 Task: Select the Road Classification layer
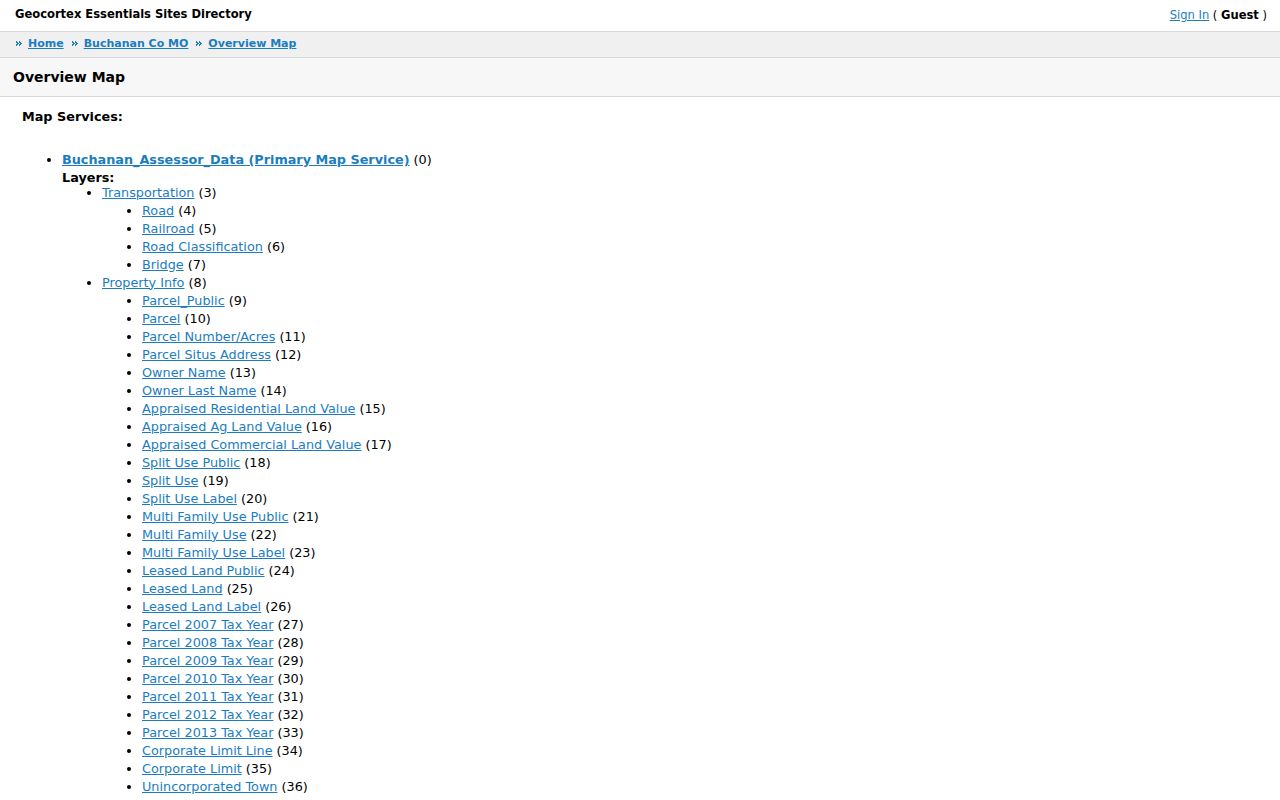click(x=202, y=247)
